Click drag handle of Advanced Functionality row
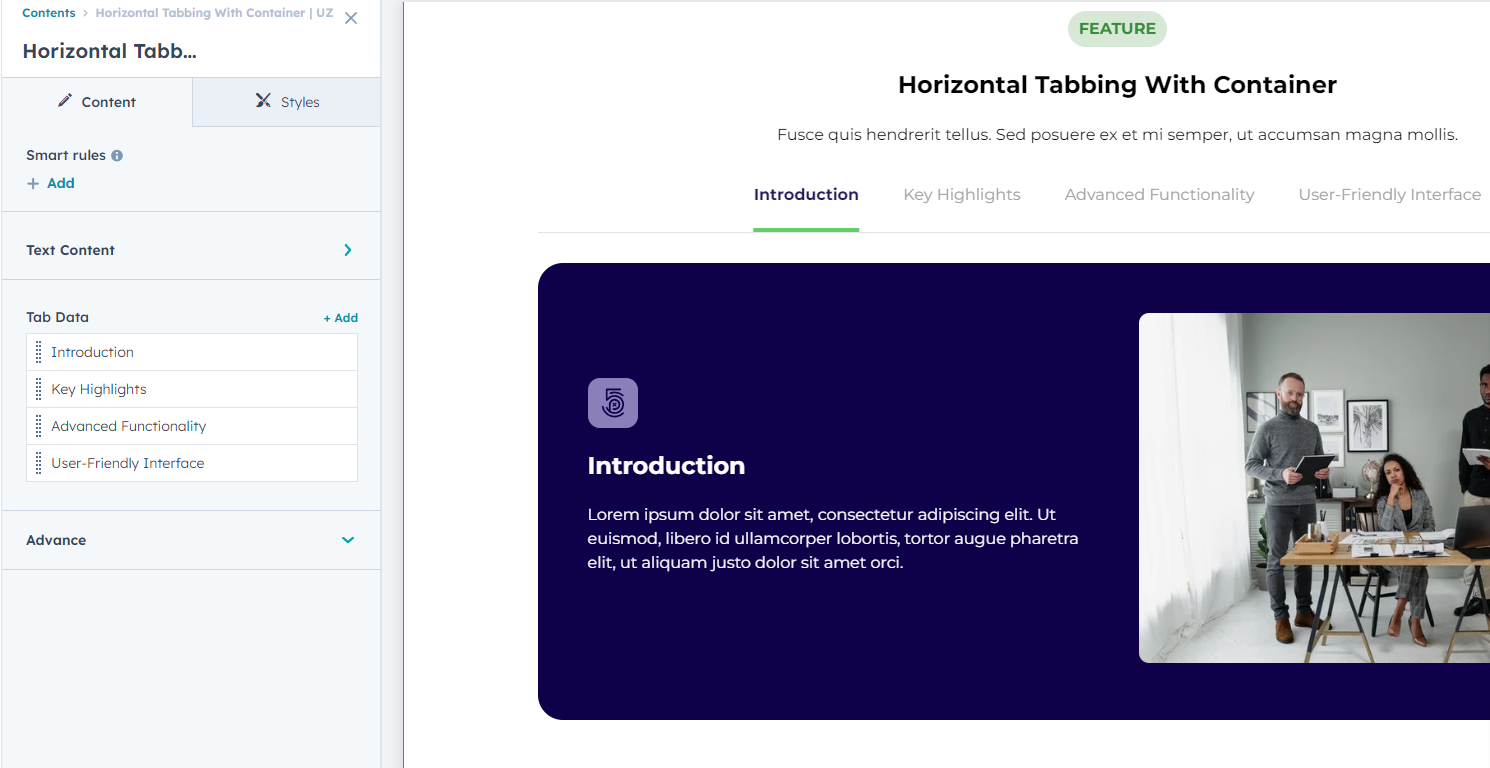 click(x=39, y=426)
